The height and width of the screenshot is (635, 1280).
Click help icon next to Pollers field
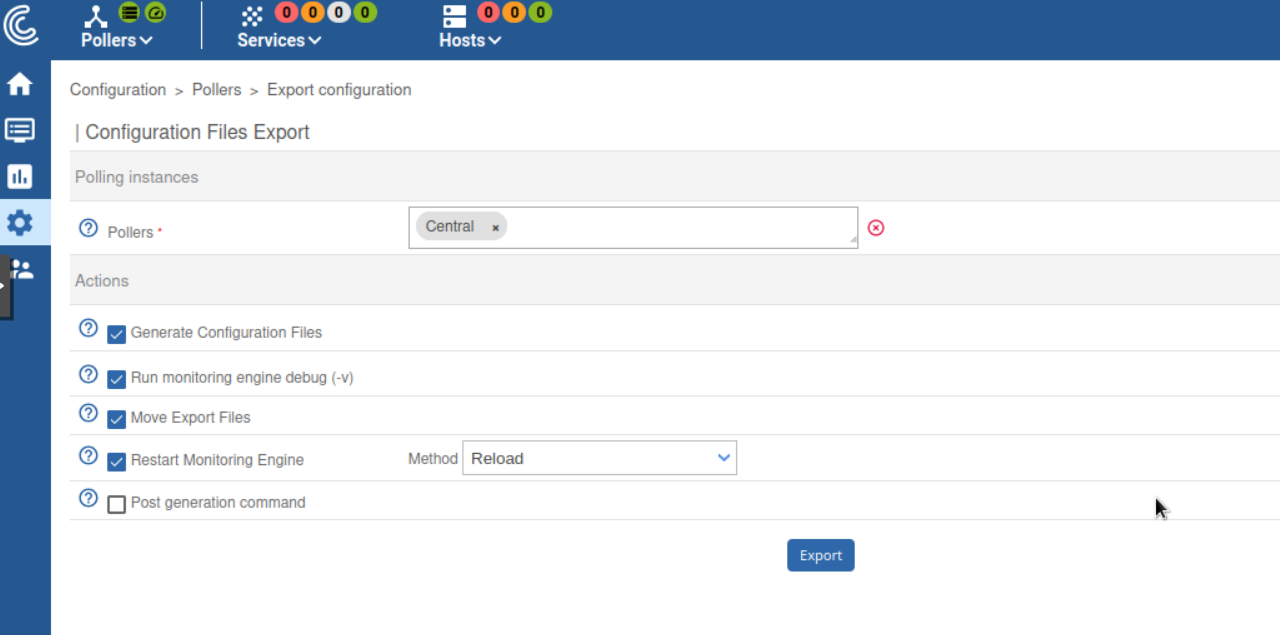[88, 228]
